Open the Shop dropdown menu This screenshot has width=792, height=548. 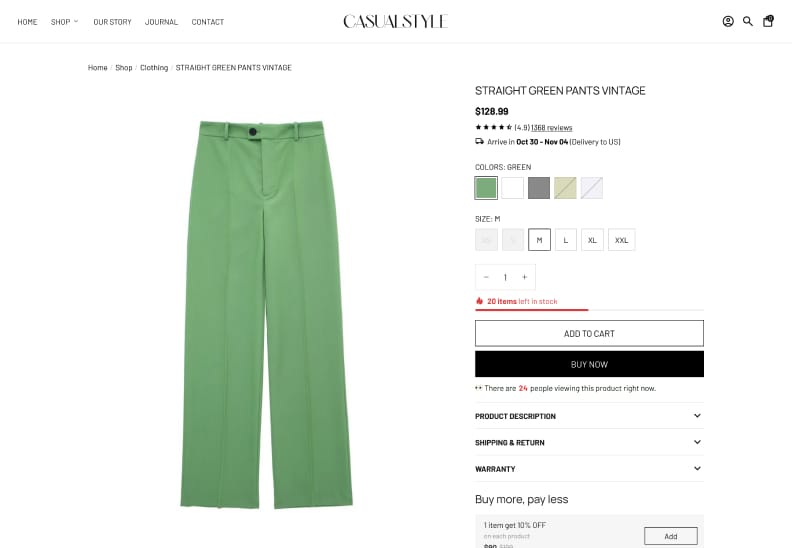65,22
